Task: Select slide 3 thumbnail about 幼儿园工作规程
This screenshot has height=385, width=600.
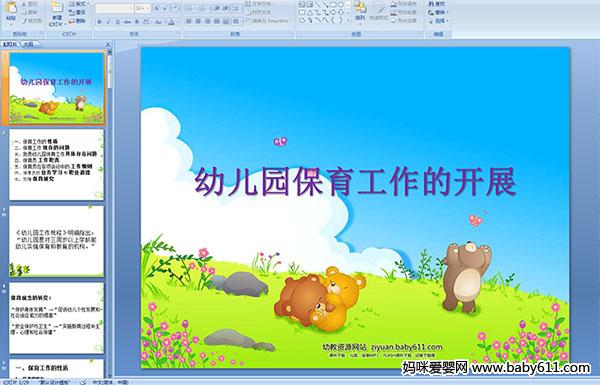Action: click(x=56, y=241)
